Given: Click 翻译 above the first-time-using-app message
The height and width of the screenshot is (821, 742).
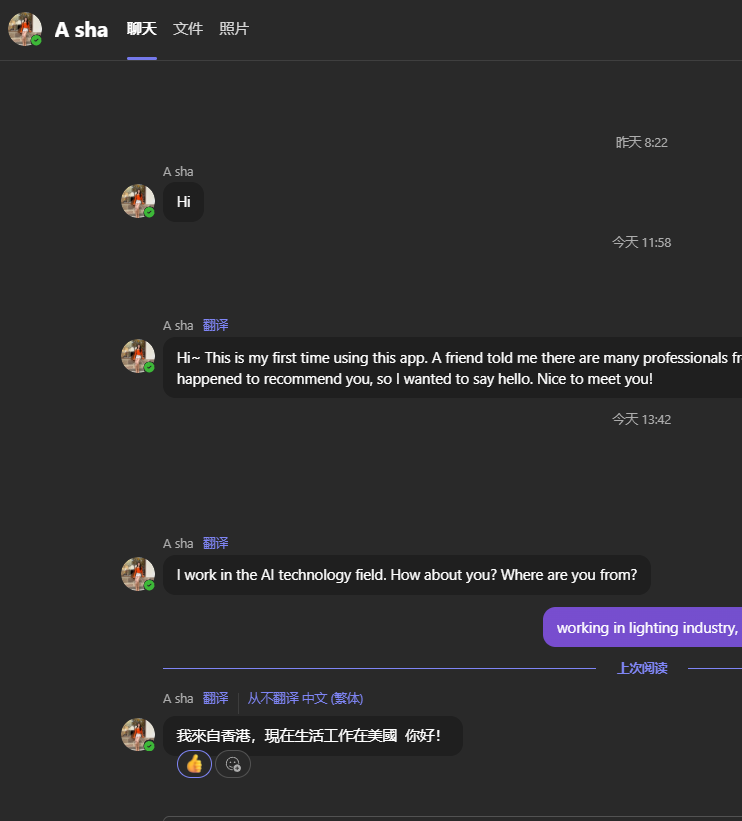Looking at the screenshot, I should coord(216,325).
